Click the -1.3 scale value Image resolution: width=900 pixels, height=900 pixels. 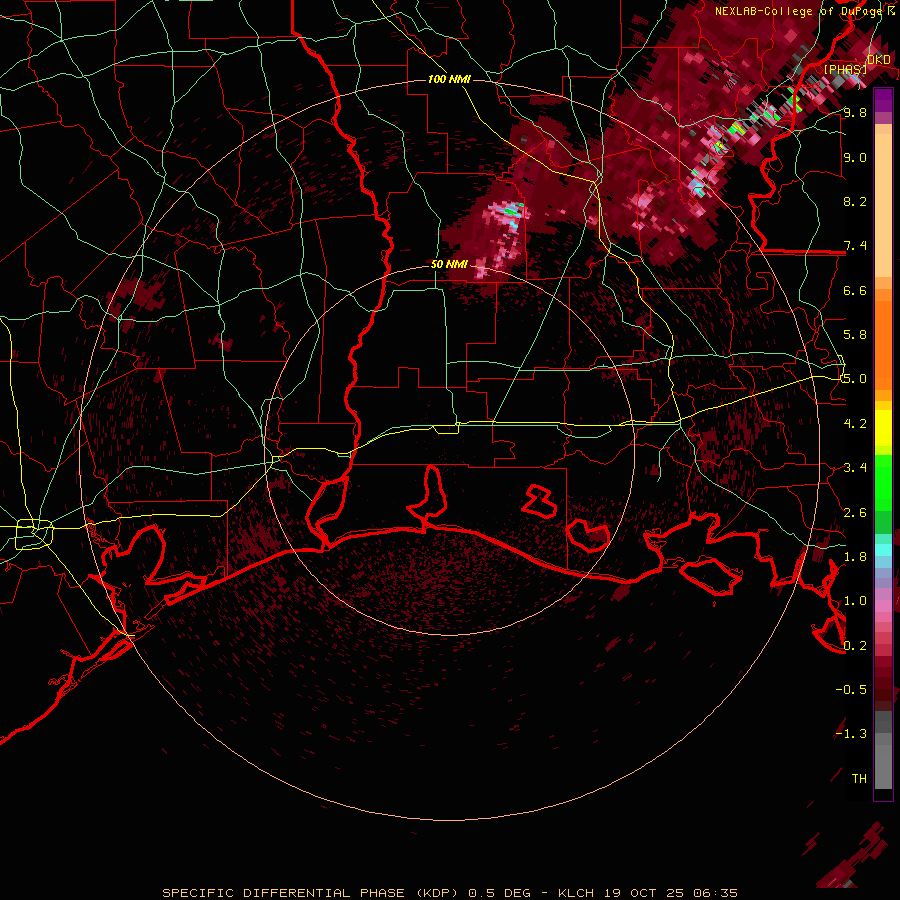[x=851, y=734]
